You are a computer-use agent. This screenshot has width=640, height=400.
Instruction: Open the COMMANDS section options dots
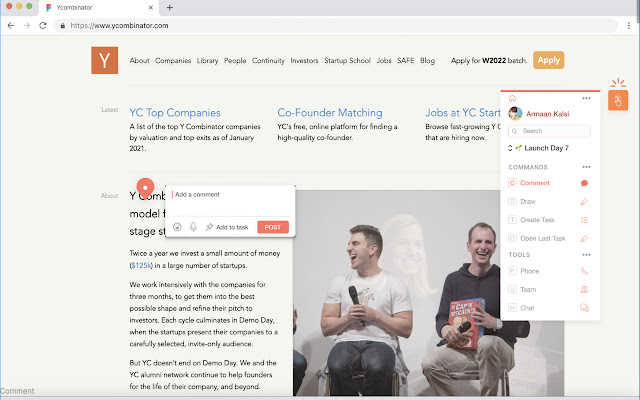coord(587,167)
